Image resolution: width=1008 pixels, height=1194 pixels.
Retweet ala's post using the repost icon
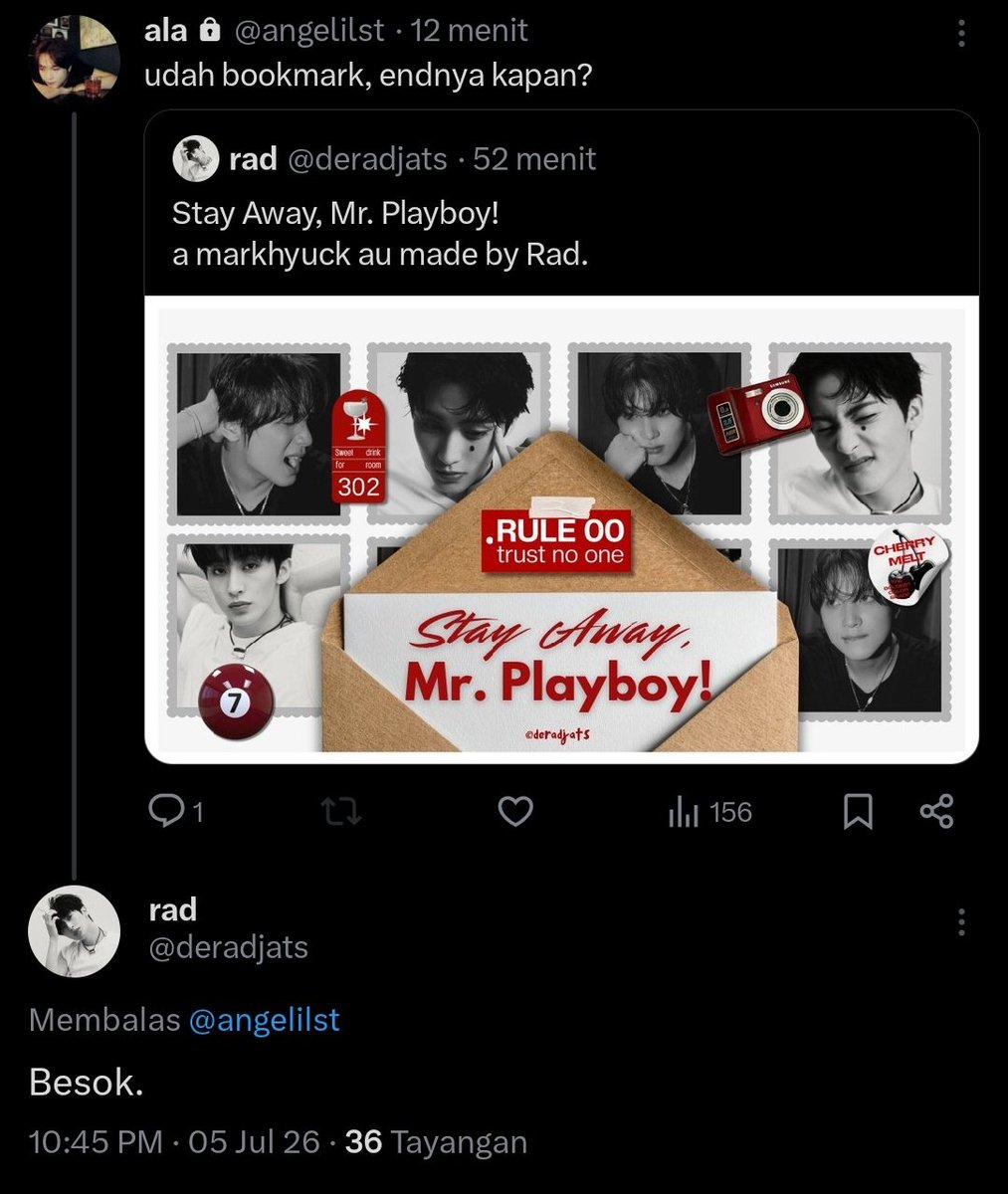tap(342, 813)
